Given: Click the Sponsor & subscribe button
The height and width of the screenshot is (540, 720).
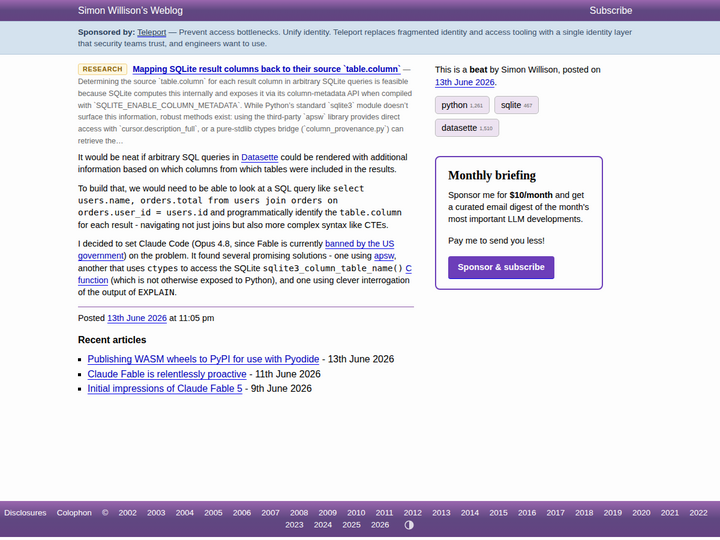Looking at the screenshot, I should (x=501, y=267).
